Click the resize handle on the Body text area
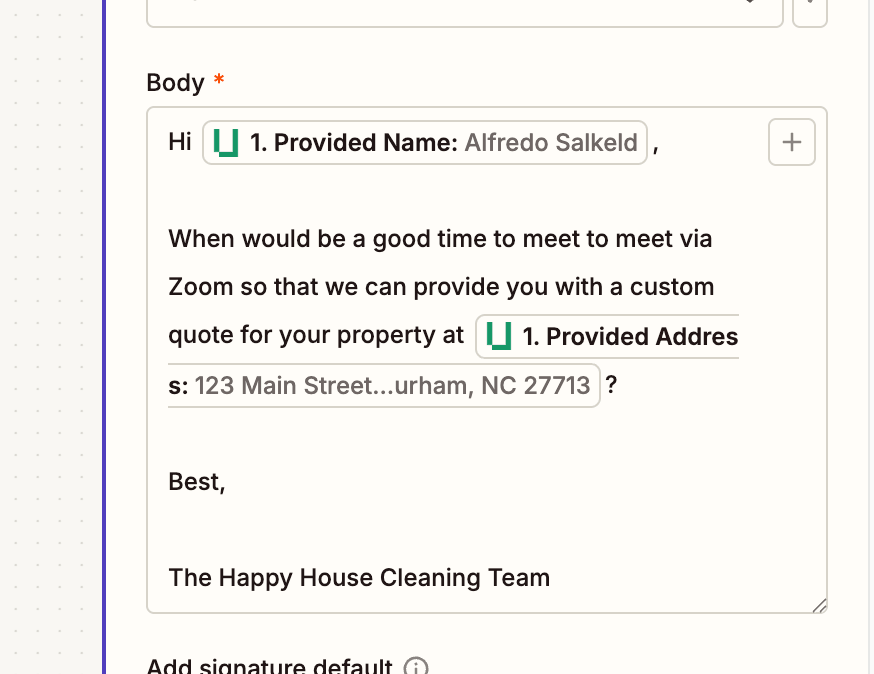874x674 pixels. pyautogui.click(x=819, y=606)
